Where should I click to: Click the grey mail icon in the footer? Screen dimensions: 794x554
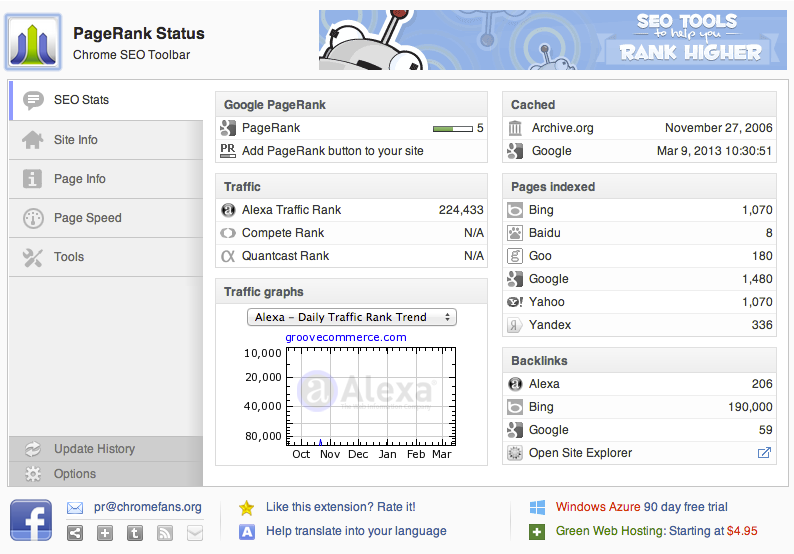[x=195, y=533]
